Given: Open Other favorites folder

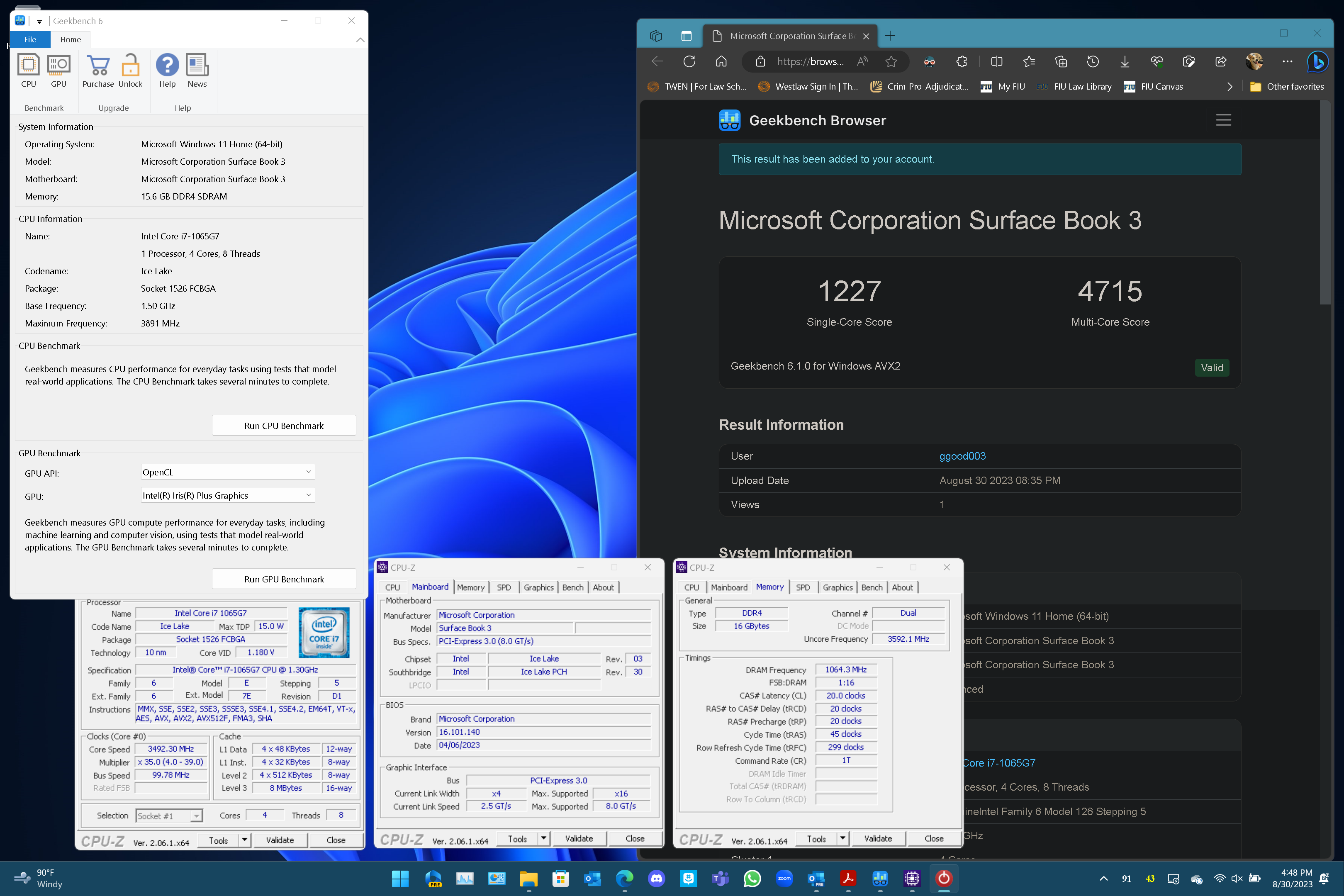Looking at the screenshot, I should [x=1286, y=87].
